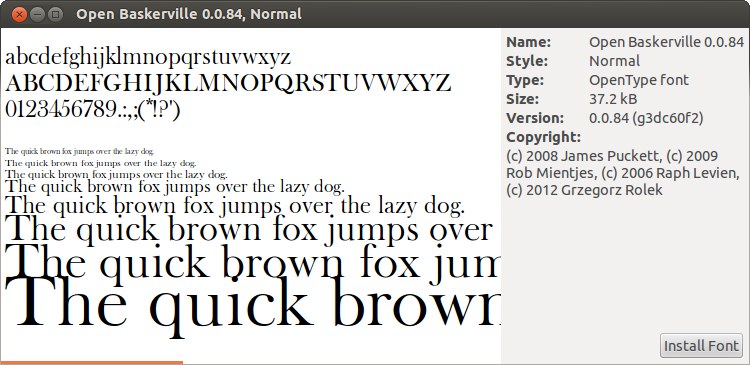Click the 'Copyright:' label

(543, 137)
